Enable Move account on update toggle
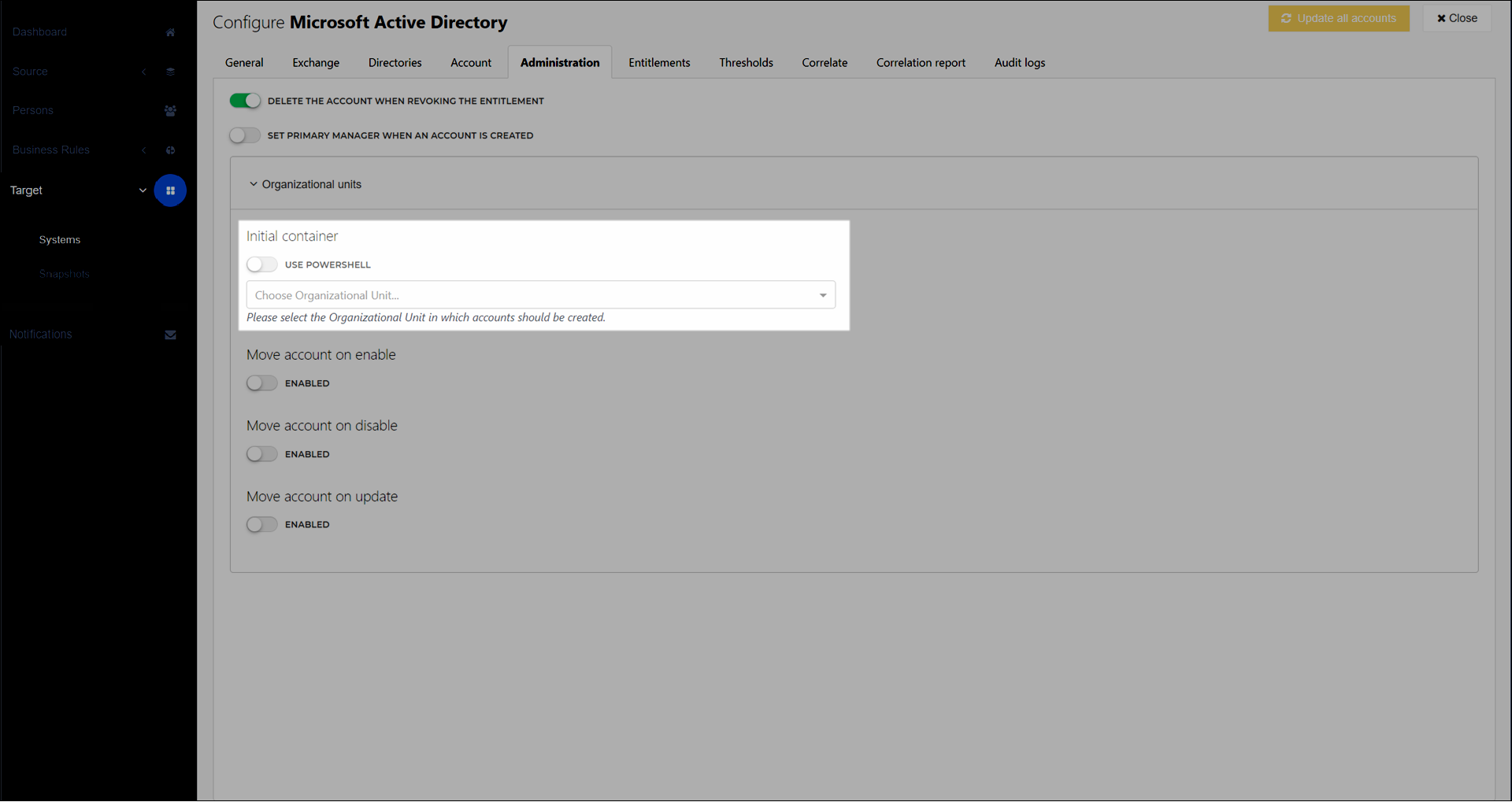This screenshot has height=802, width=1512. [x=262, y=524]
